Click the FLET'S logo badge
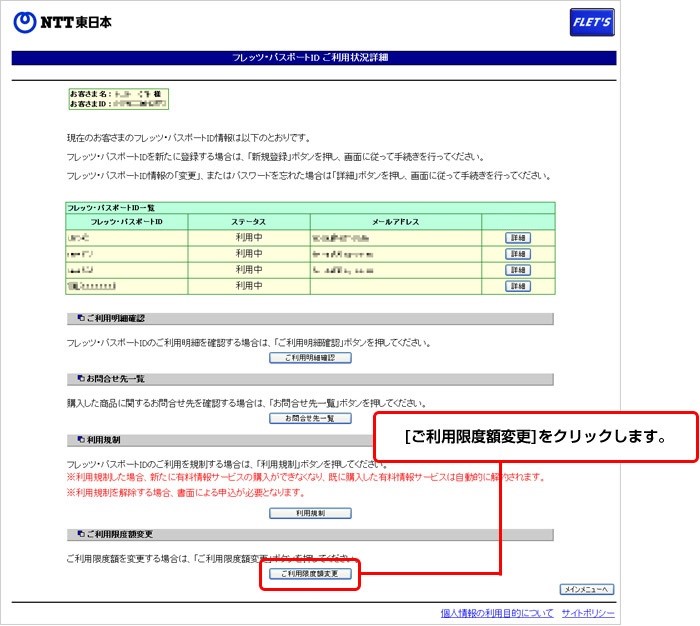The width and height of the screenshot is (700, 626). point(591,22)
